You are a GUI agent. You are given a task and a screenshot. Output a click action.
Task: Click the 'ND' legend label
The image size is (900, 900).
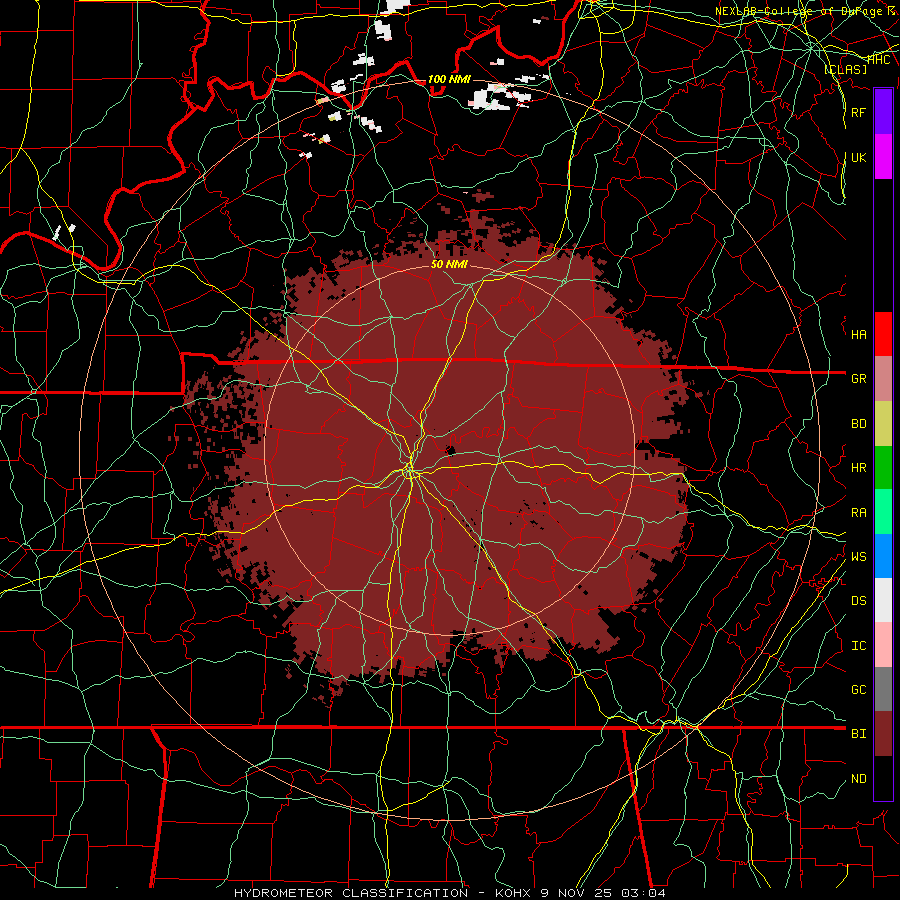[x=858, y=778]
